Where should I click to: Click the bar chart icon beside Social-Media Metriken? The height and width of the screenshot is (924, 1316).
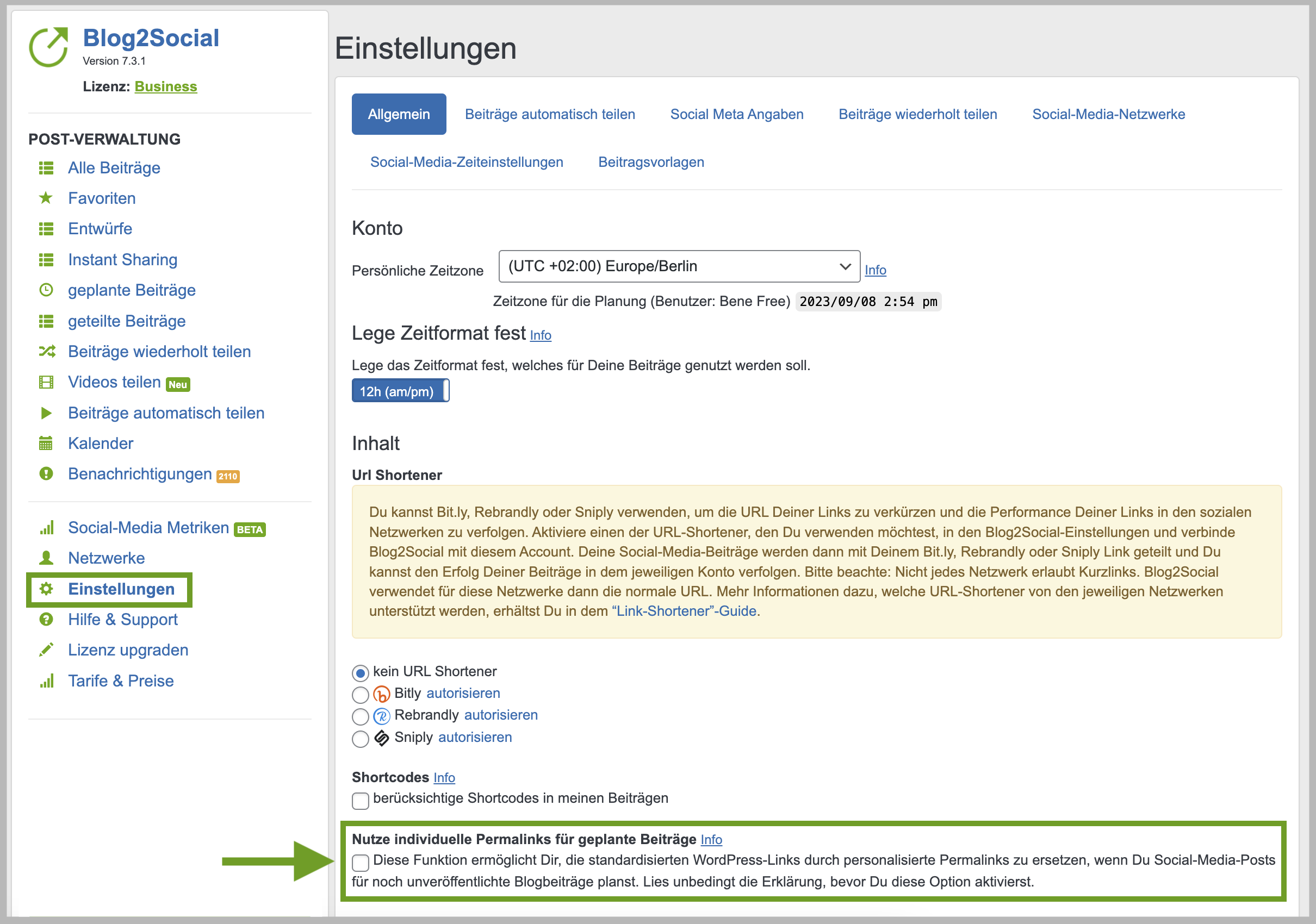point(46,528)
